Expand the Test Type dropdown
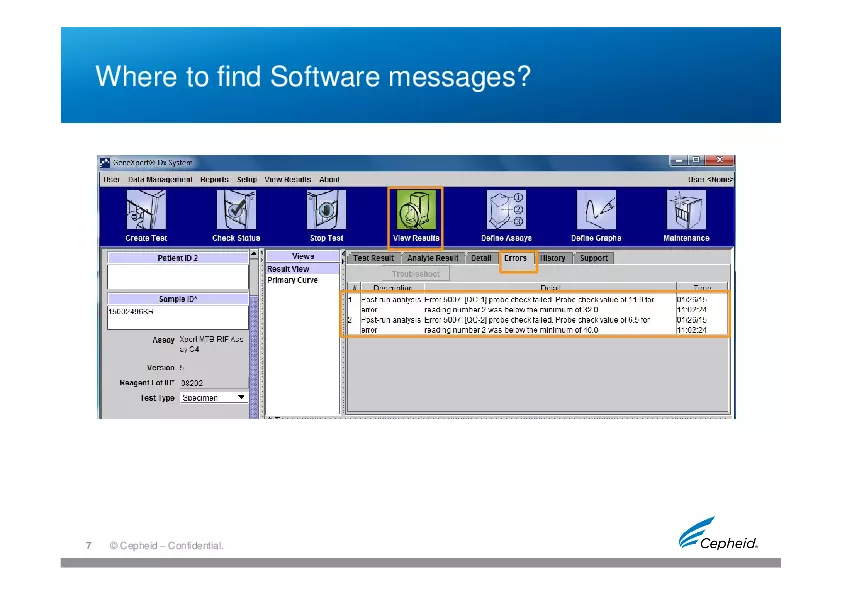Screen dimensions: 842x595 click(238, 397)
